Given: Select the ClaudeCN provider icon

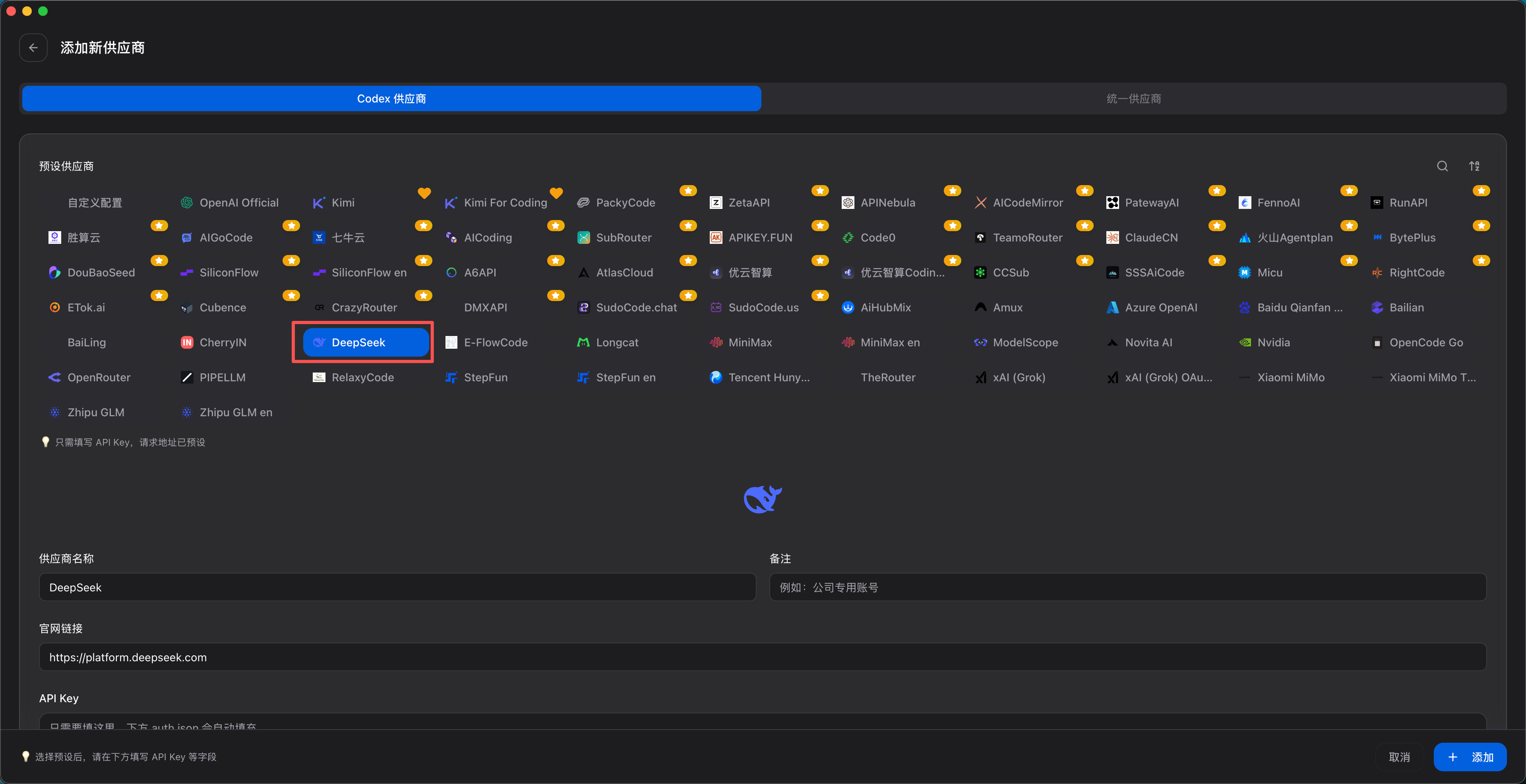Looking at the screenshot, I should tap(1113, 238).
